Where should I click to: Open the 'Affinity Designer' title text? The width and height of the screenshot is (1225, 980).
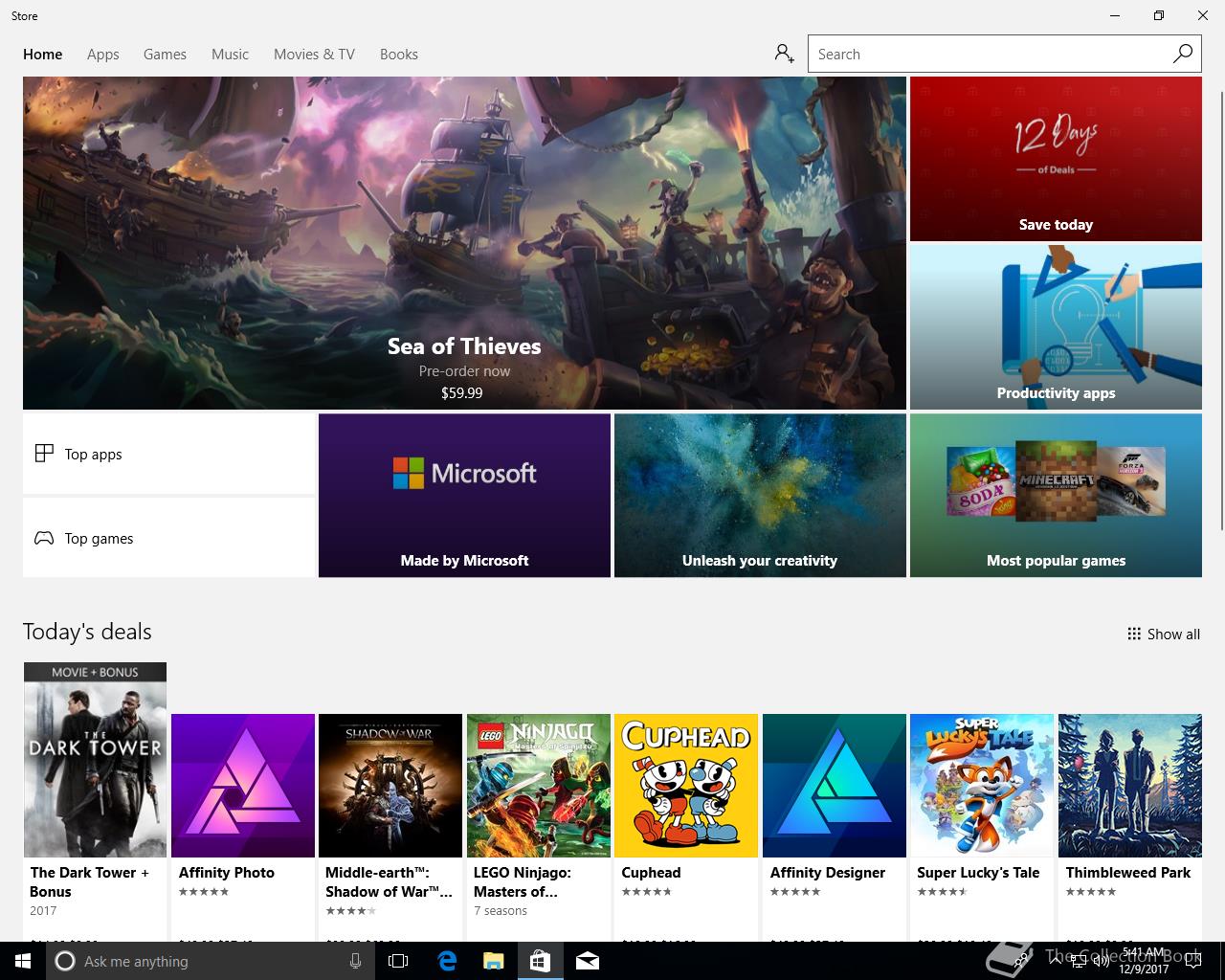(x=828, y=872)
